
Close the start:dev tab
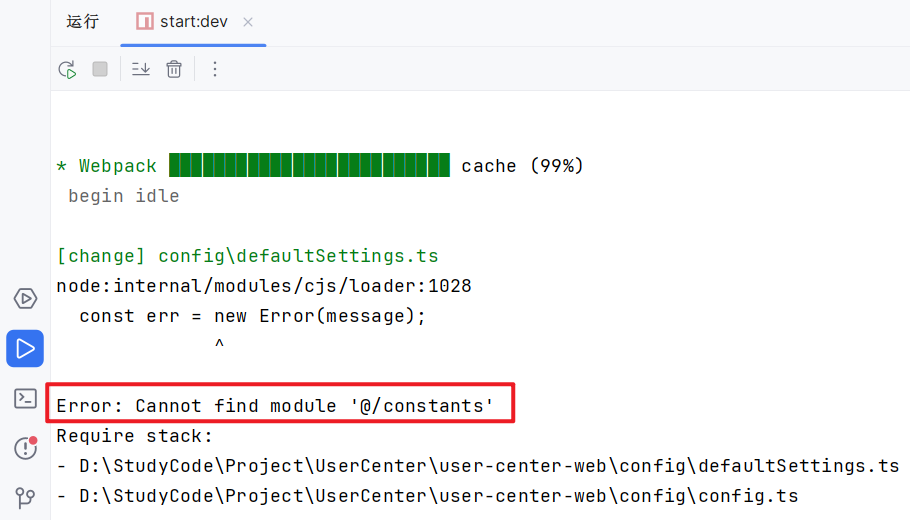pyautogui.click(x=248, y=22)
